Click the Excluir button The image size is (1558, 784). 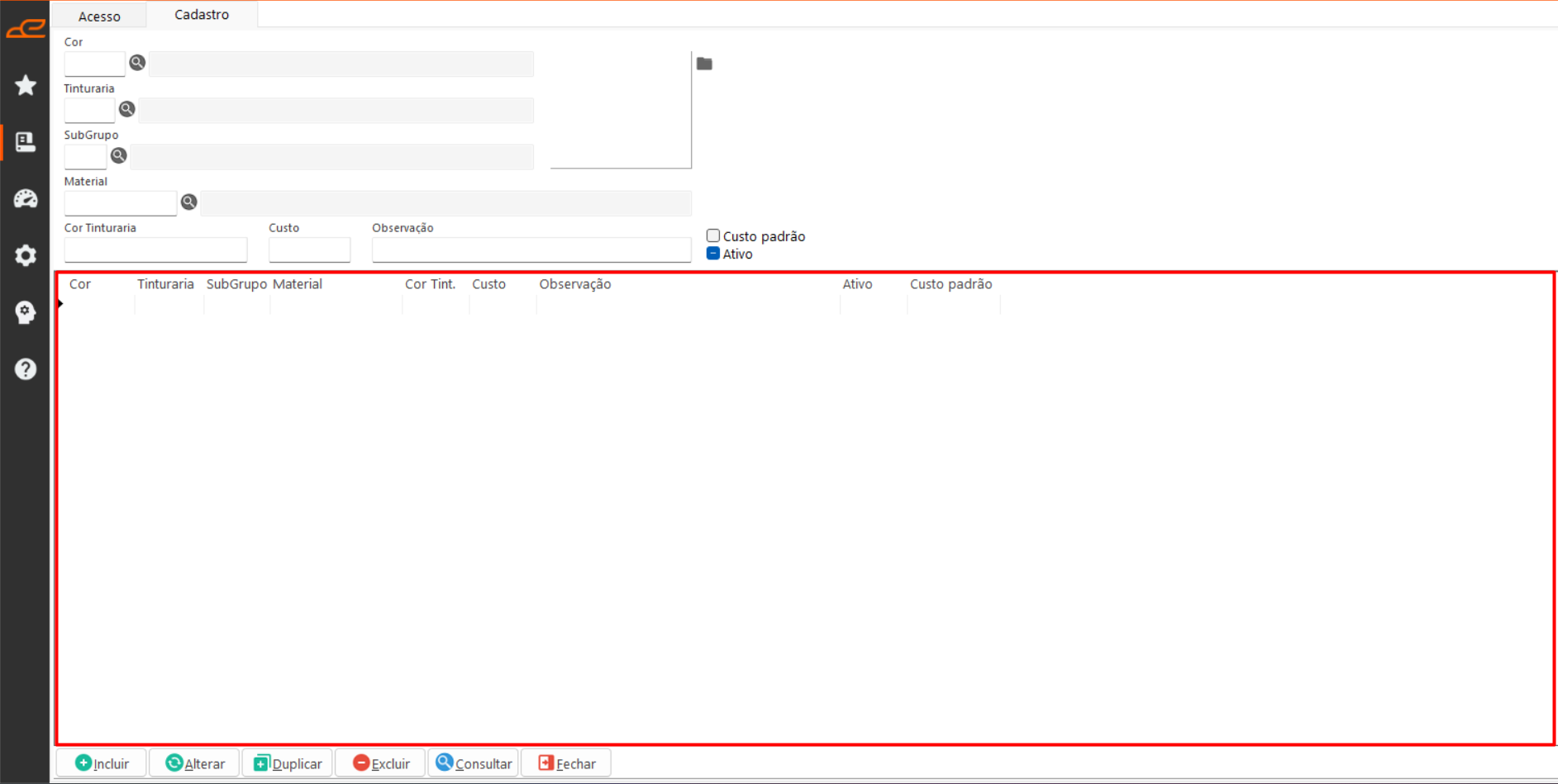pyautogui.click(x=380, y=763)
